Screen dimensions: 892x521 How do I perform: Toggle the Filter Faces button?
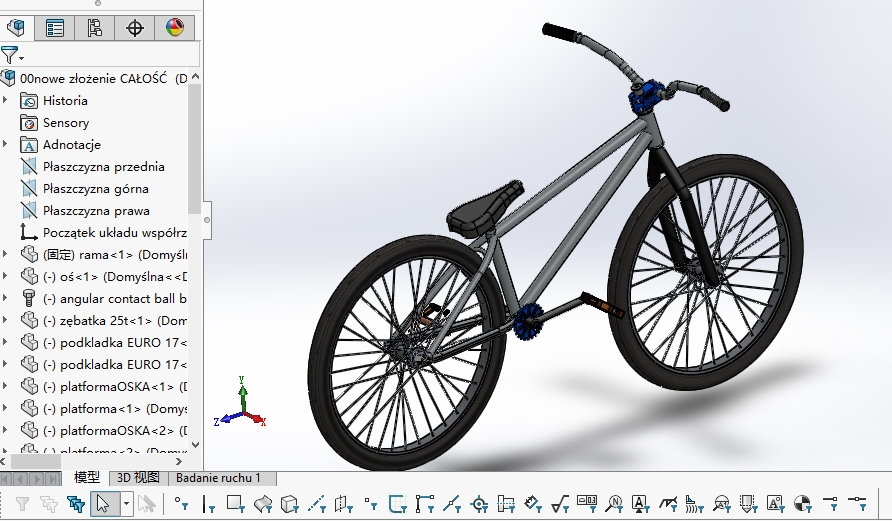coord(236,504)
